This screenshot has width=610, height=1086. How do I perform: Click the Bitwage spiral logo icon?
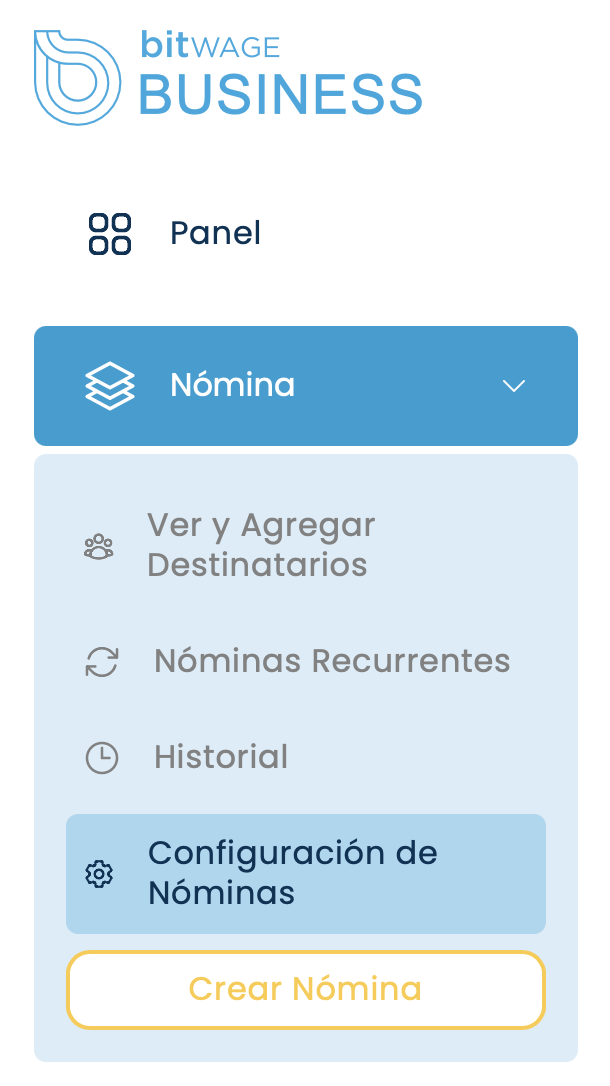(x=77, y=78)
